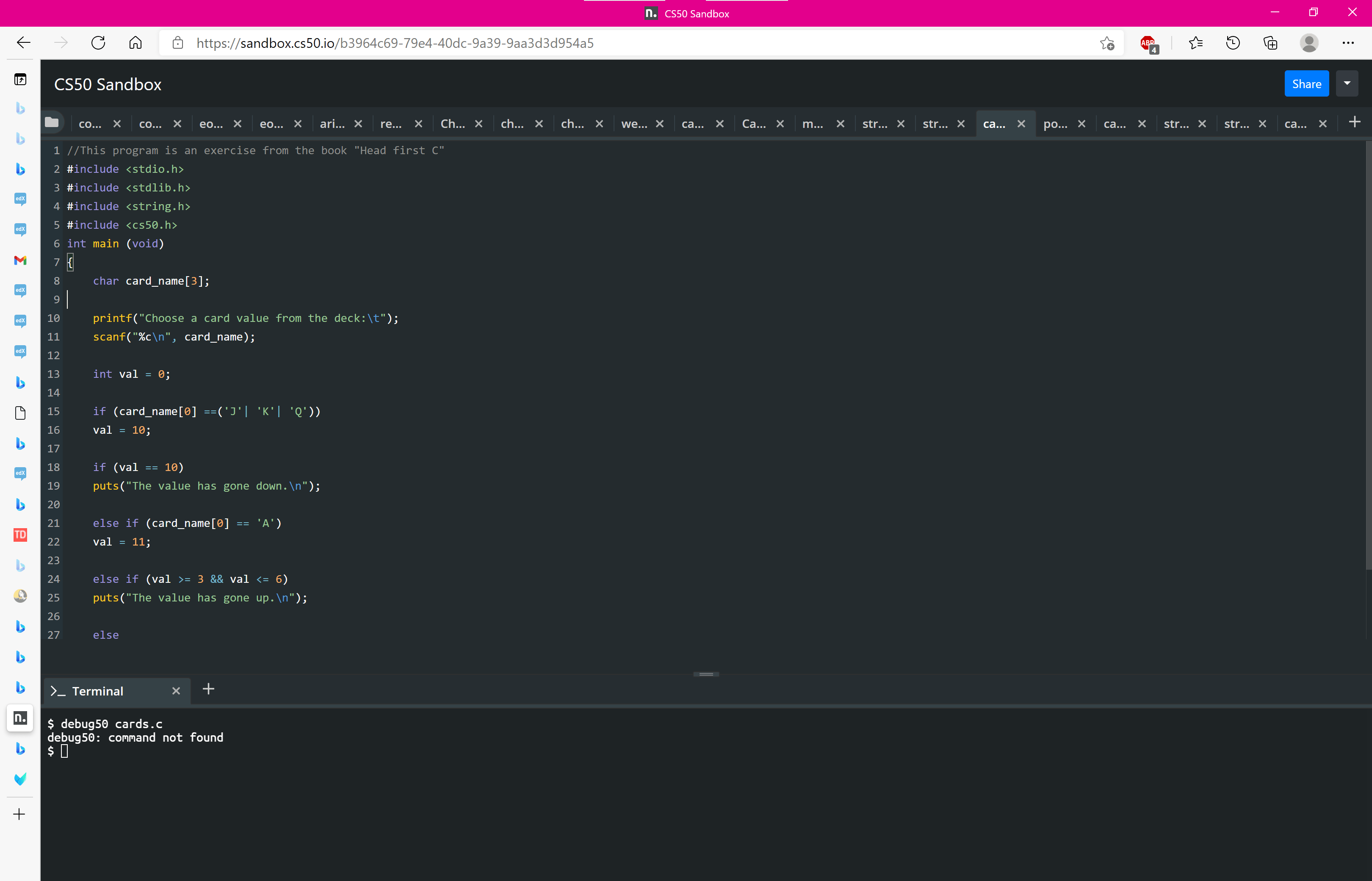This screenshot has width=1372, height=881.
Task: Add this page to favorites star
Action: coord(1106,44)
